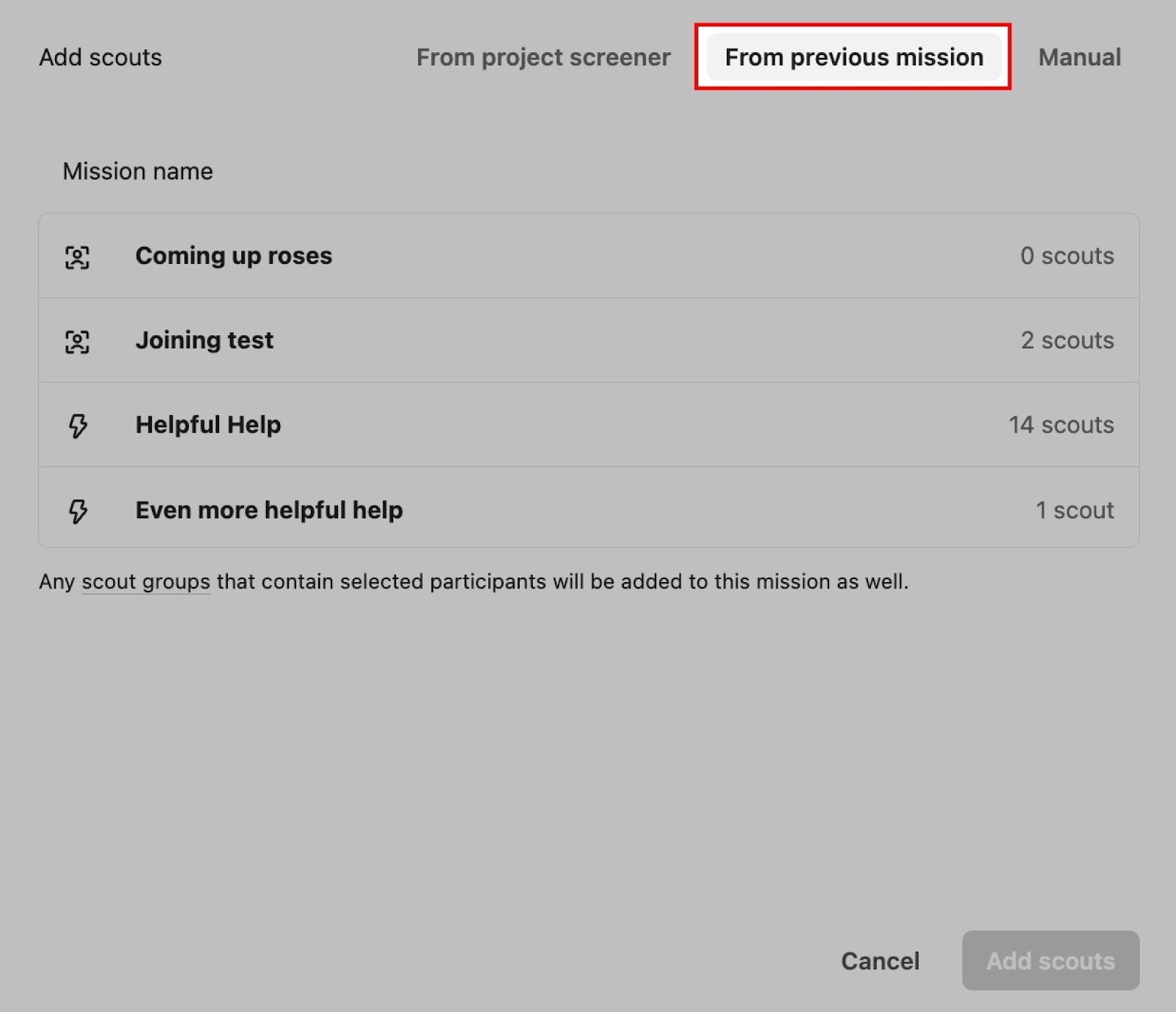Click the lightning icon beside Even more helpful help
1176x1012 pixels.
(78, 511)
